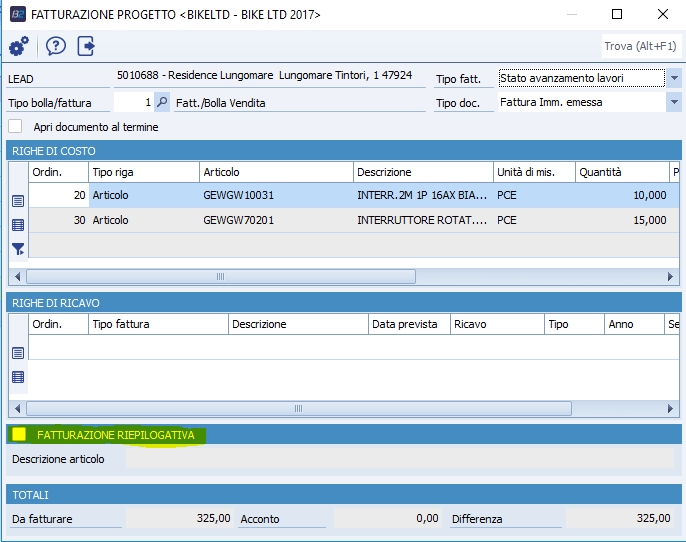Click the 'Fatt./Bolla Vendita' description text
The width and height of the screenshot is (686, 542).
220,103
